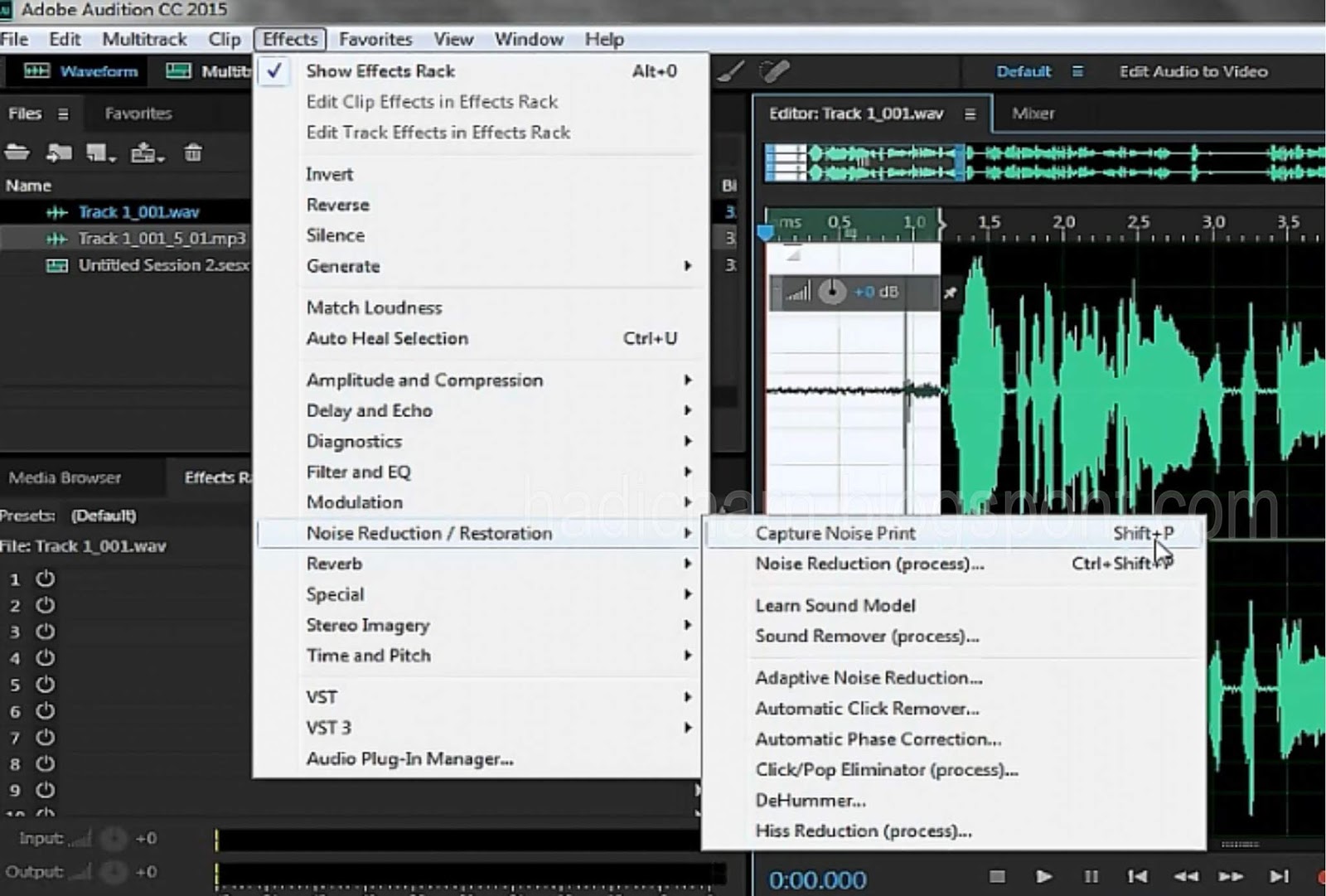The width and height of the screenshot is (1326, 896).
Task: Choose Capture Noise Print
Action: (x=954, y=533)
